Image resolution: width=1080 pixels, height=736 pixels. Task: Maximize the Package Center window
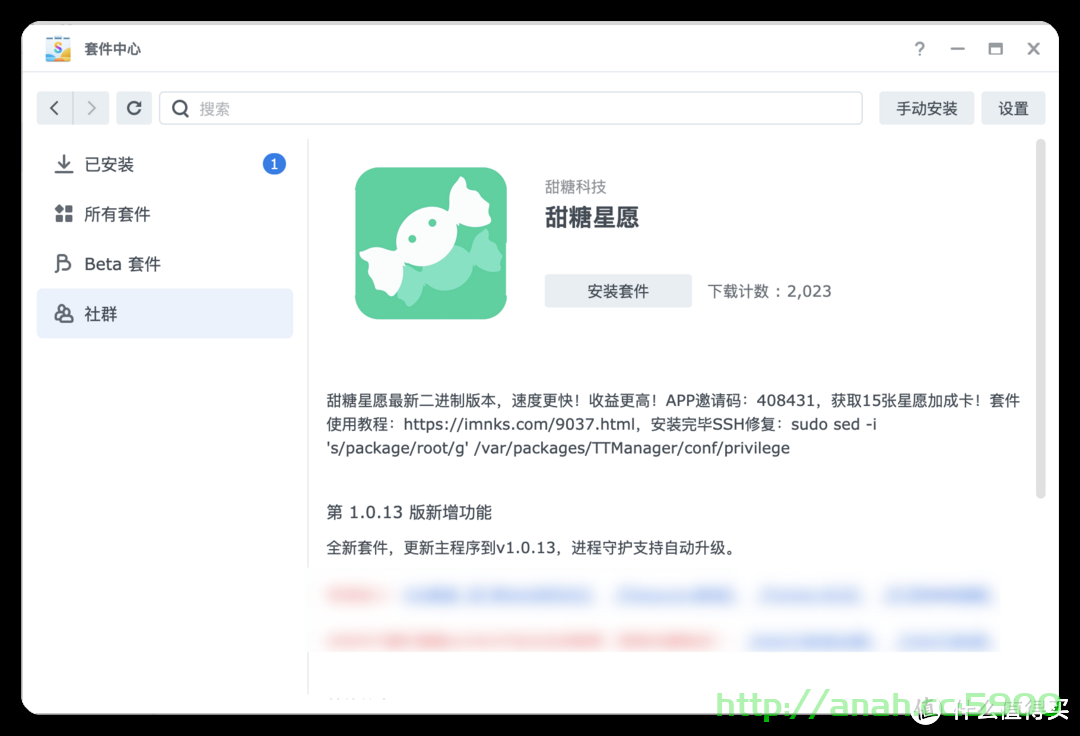pyautogui.click(x=995, y=49)
